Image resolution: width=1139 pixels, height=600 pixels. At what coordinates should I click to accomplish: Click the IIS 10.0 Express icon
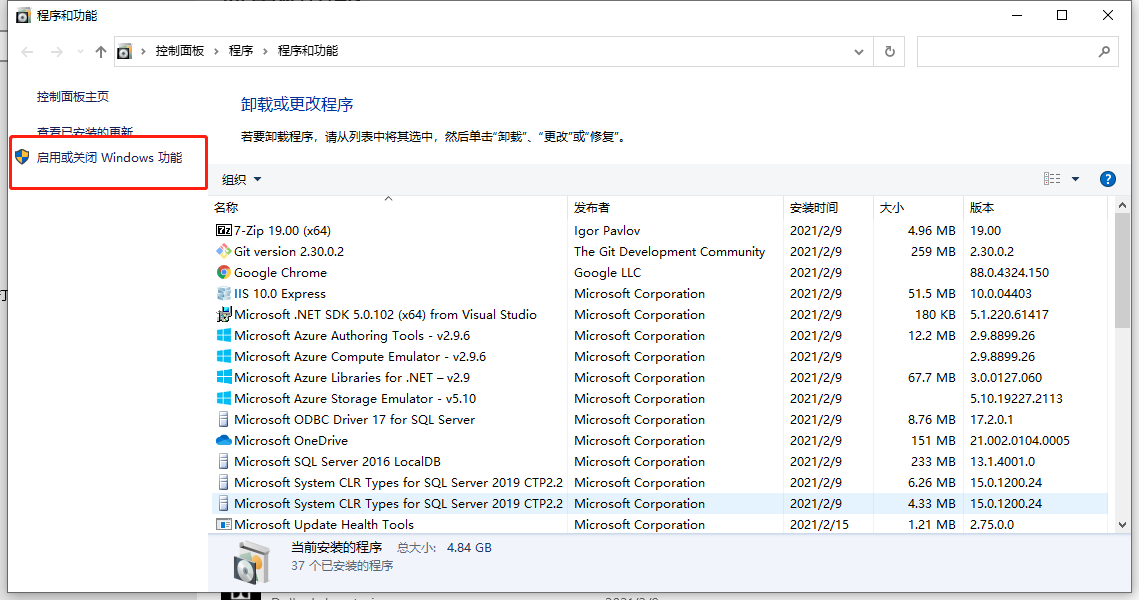point(224,293)
